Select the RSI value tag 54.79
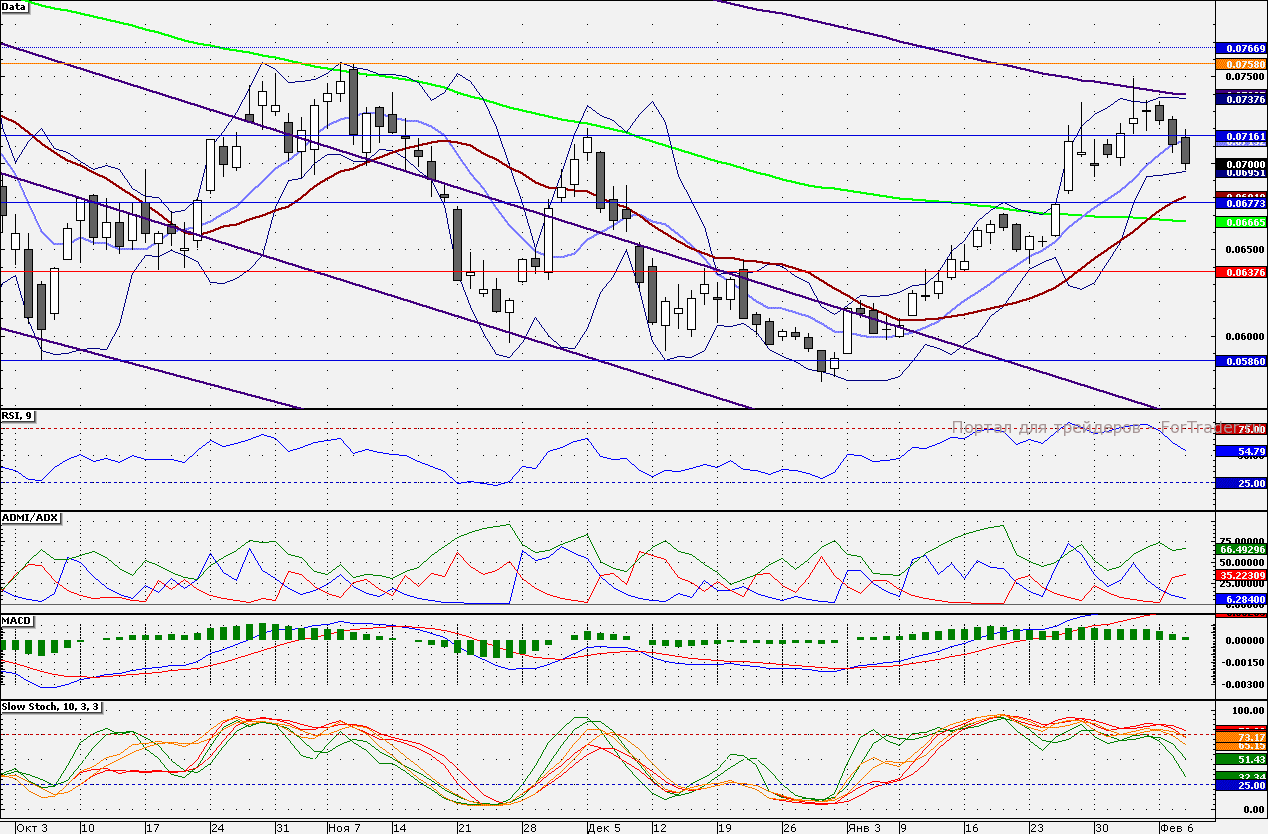Image resolution: width=1268 pixels, height=834 pixels. click(x=1240, y=452)
